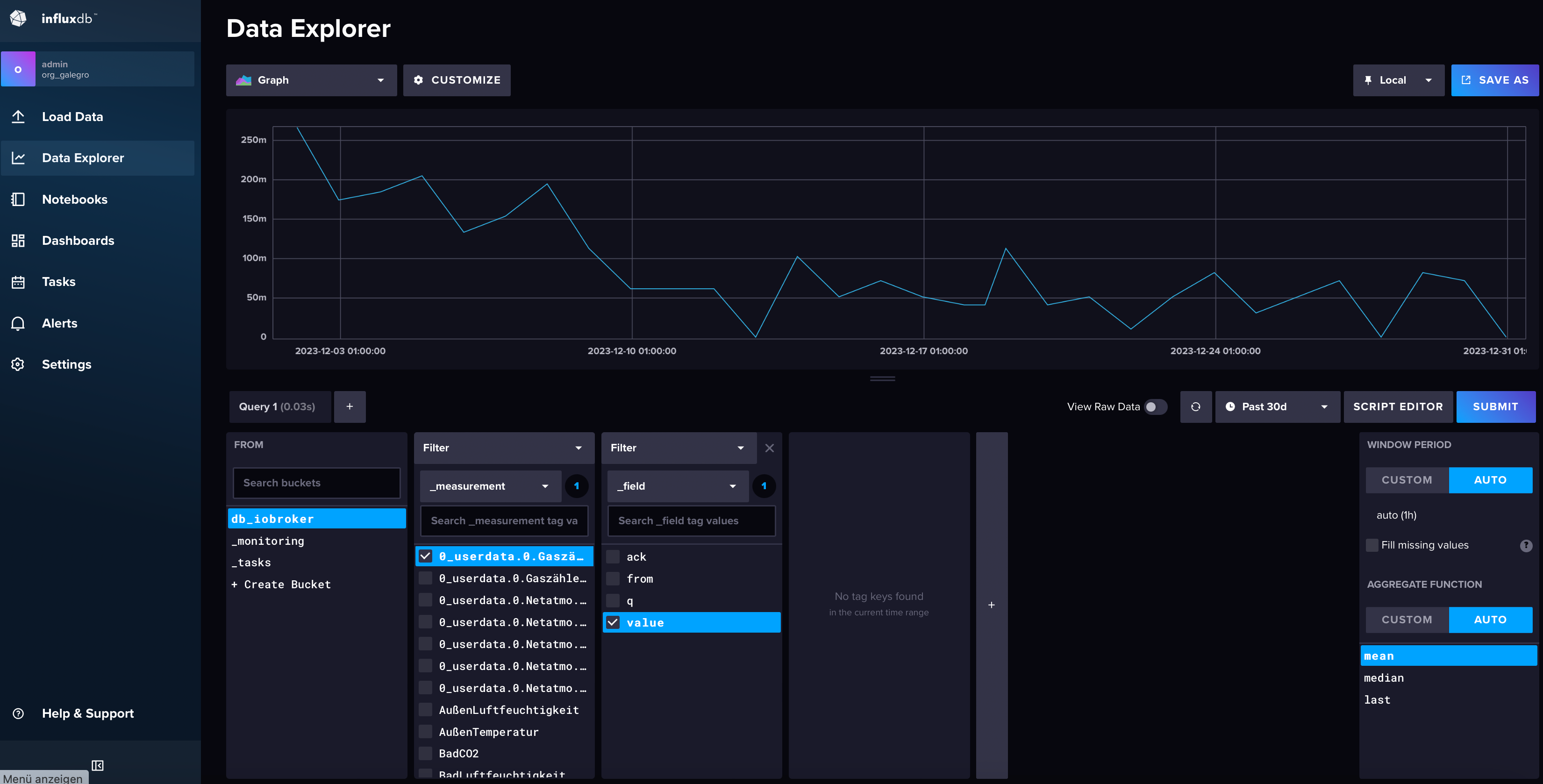The width and height of the screenshot is (1543, 784).
Task: Click the Alerts bell icon
Action: [x=18, y=323]
